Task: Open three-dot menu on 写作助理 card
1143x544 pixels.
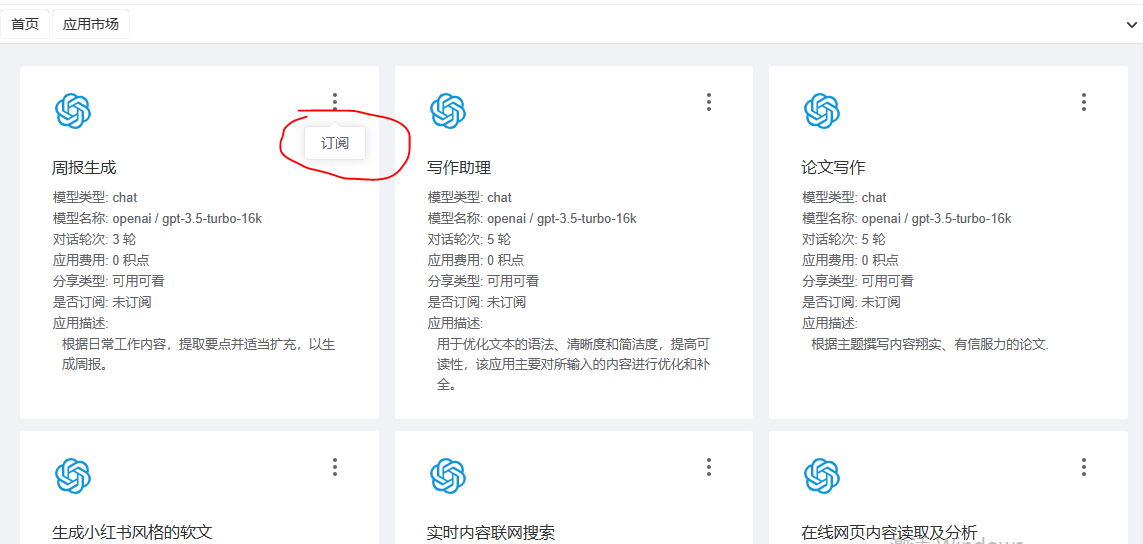Action: coord(708,102)
